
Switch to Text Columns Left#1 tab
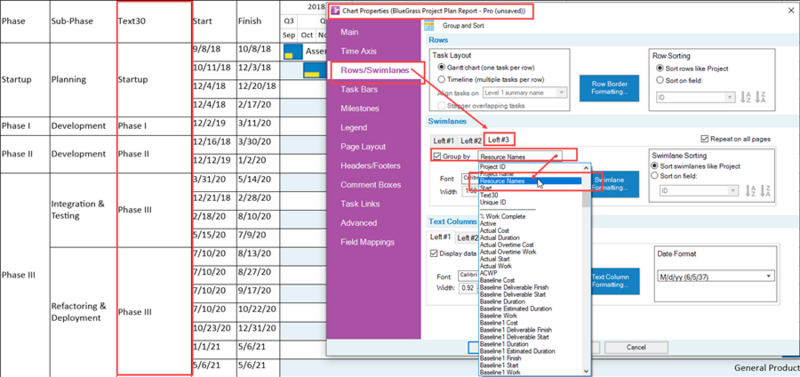[x=440, y=237]
